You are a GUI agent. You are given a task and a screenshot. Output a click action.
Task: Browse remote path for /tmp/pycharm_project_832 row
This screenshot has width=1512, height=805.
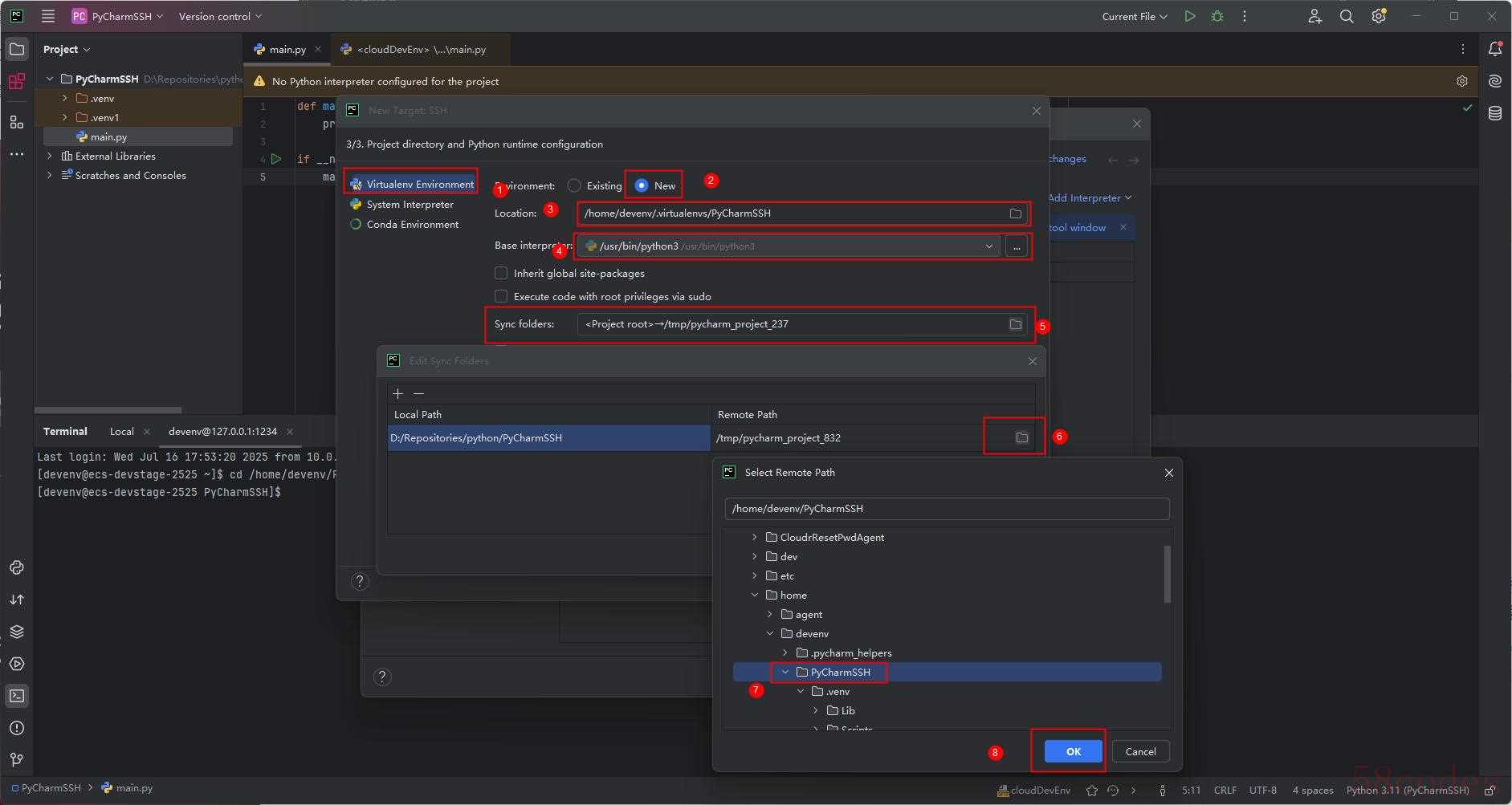coord(1021,437)
